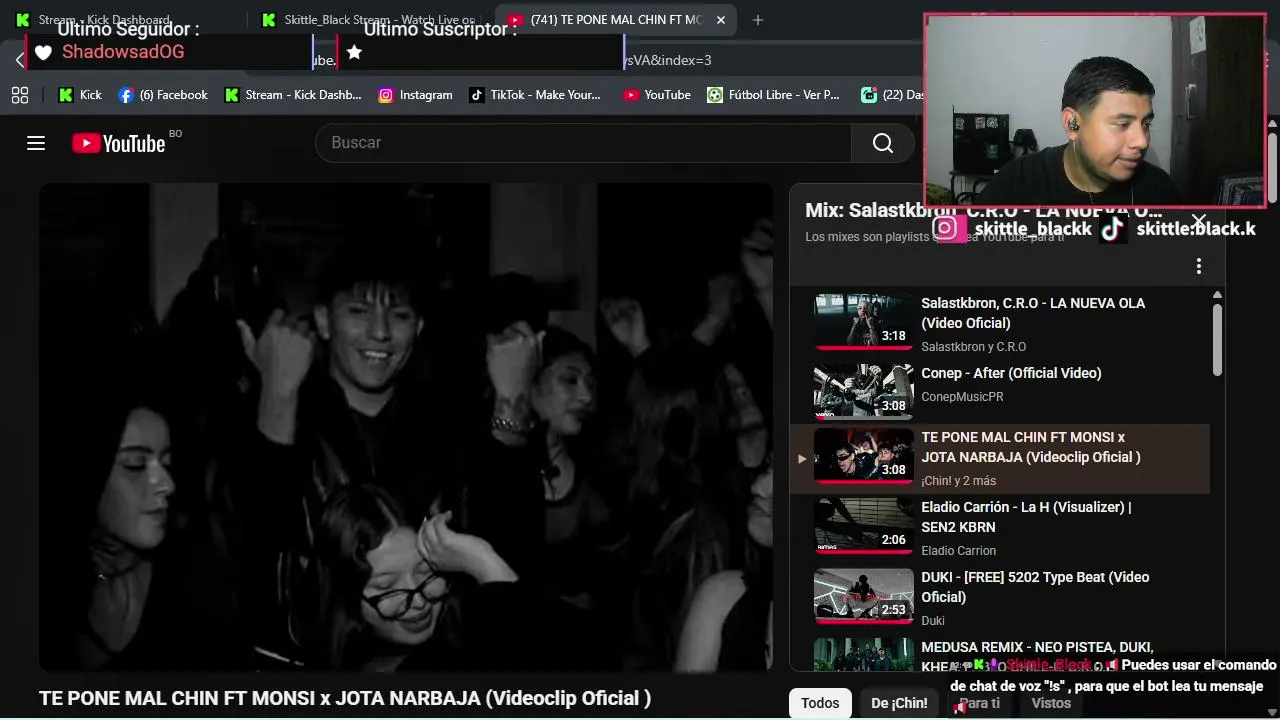Open the Eladio Carrión La H thumbnail
Image resolution: width=1280 pixels, height=720 pixels.
[x=864, y=526]
